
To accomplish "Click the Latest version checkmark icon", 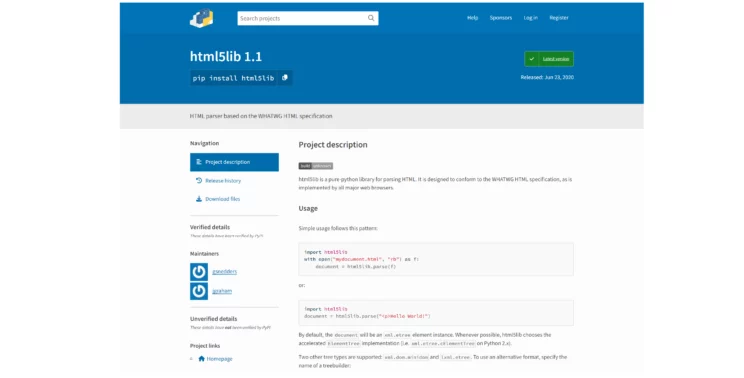I will [x=531, y=59].
